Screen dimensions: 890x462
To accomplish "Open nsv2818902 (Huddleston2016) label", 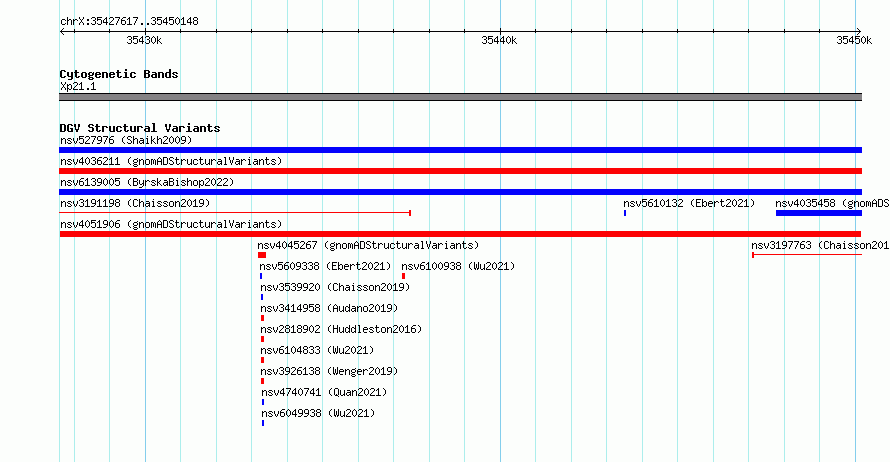I will pyautogui.click(x=341, y=329).
